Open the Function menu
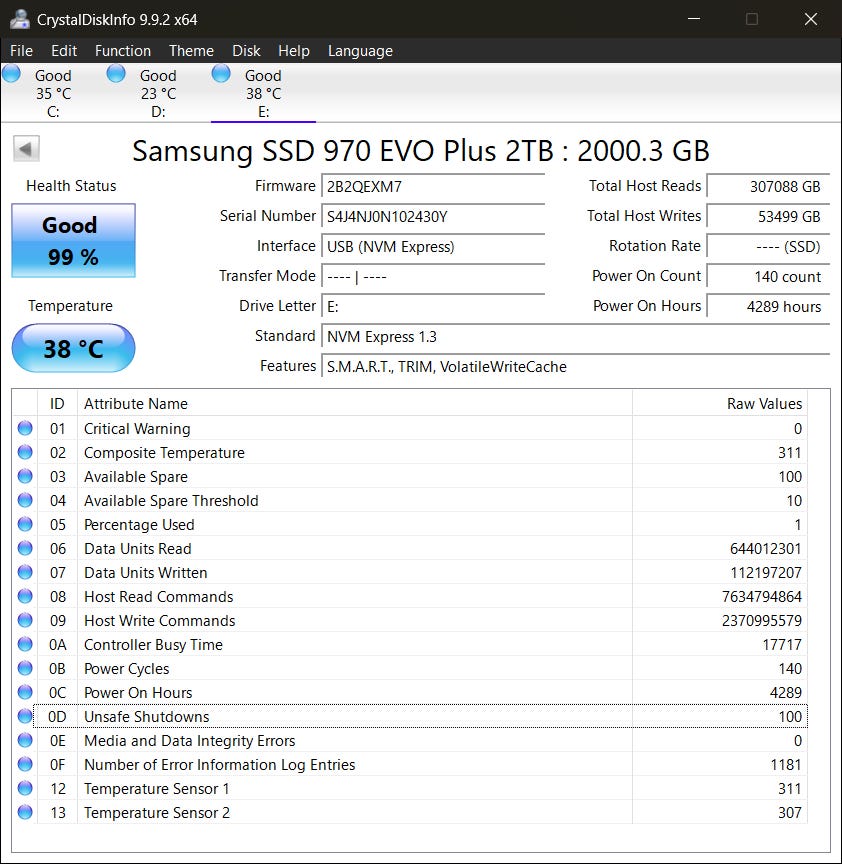 coord(123,51)
